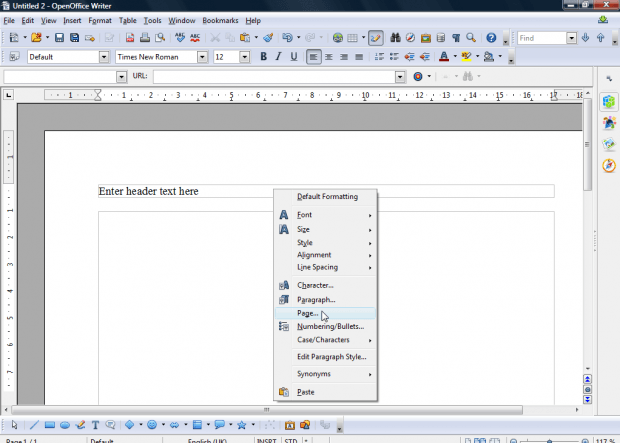Expand the font name dropdown
Viewport: 620px width, 443px height.
(202, 57)
